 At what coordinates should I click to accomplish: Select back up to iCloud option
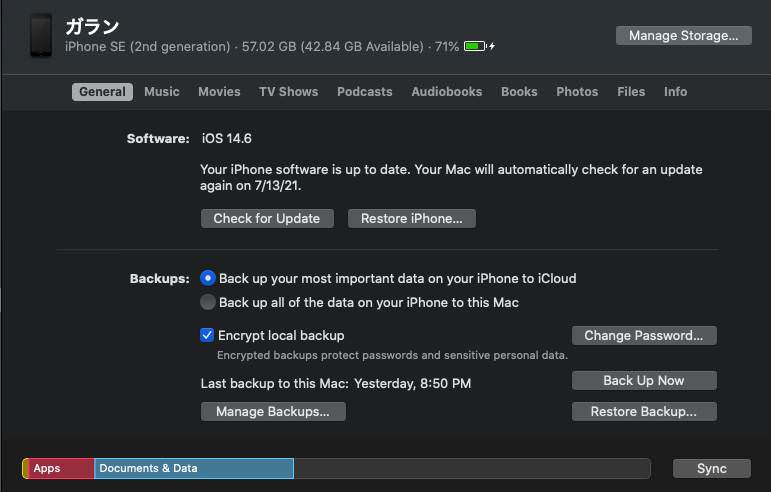tap(208, 278)
